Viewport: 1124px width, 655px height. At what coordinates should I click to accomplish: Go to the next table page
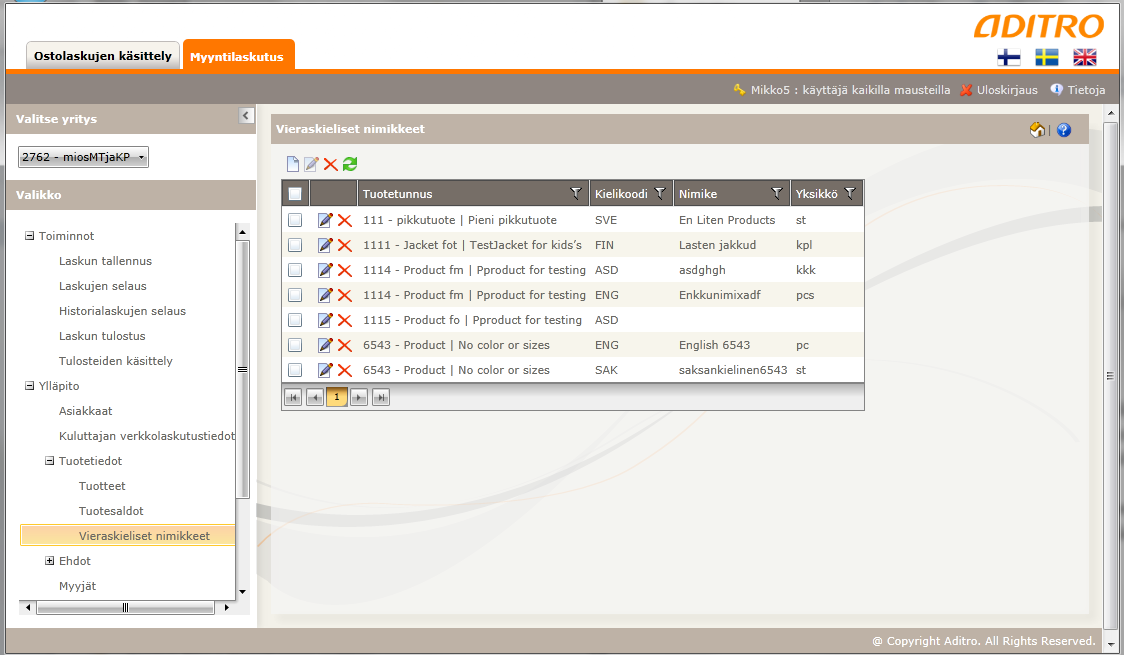click(359, 397)
